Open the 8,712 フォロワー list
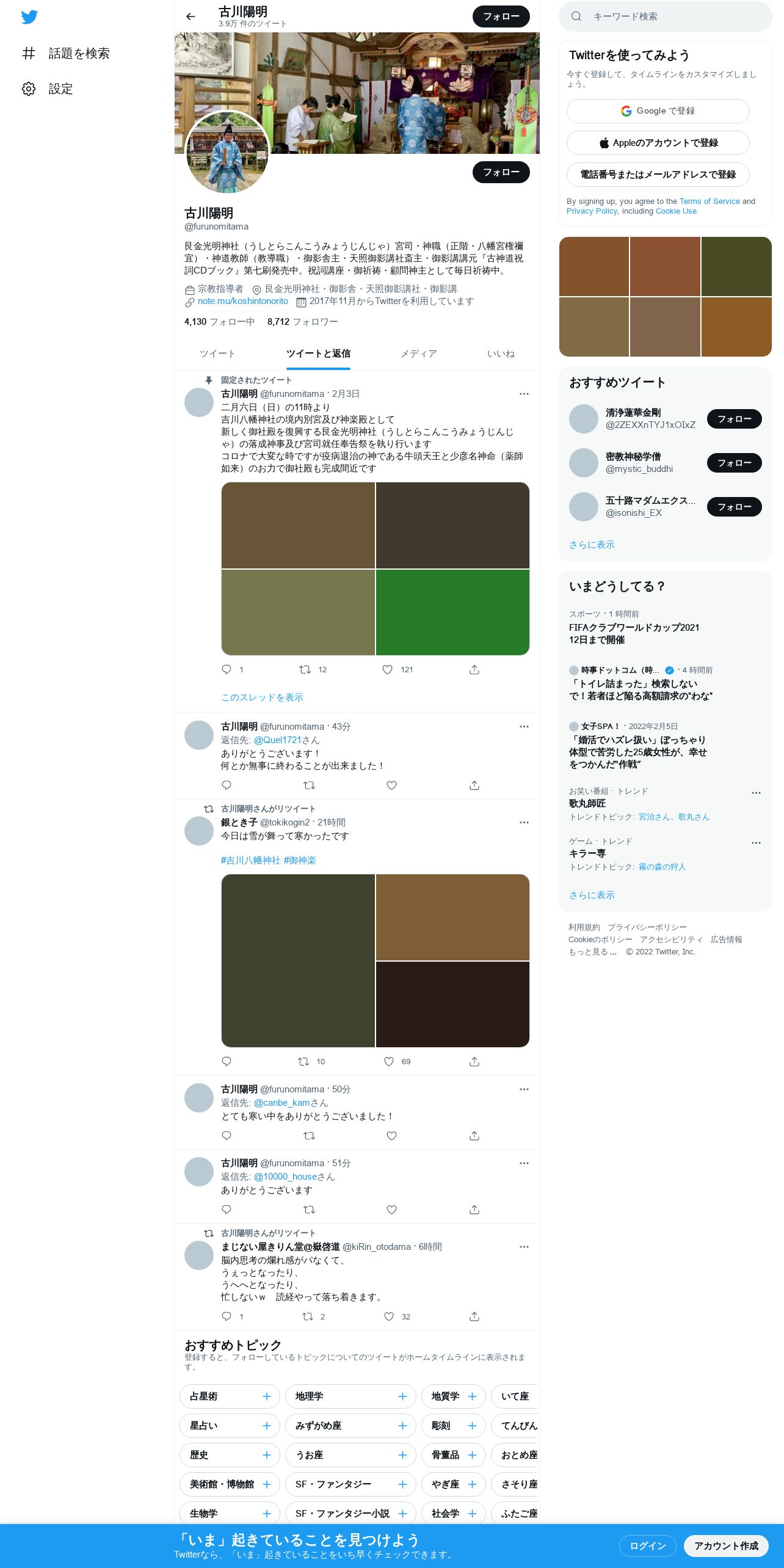The image size is (784, 1568). (x=302, y=322)
